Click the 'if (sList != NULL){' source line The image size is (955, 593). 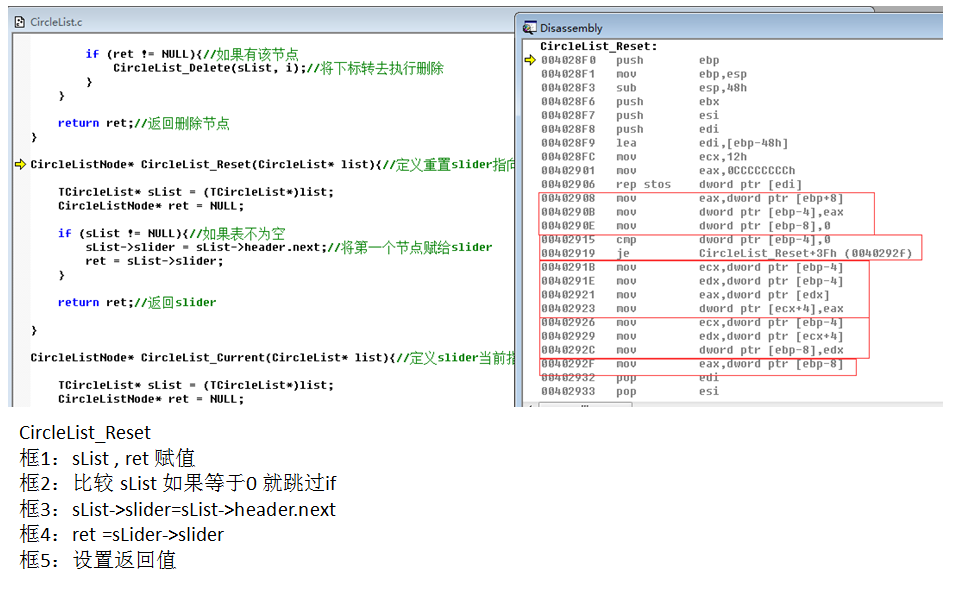(172, 234)
